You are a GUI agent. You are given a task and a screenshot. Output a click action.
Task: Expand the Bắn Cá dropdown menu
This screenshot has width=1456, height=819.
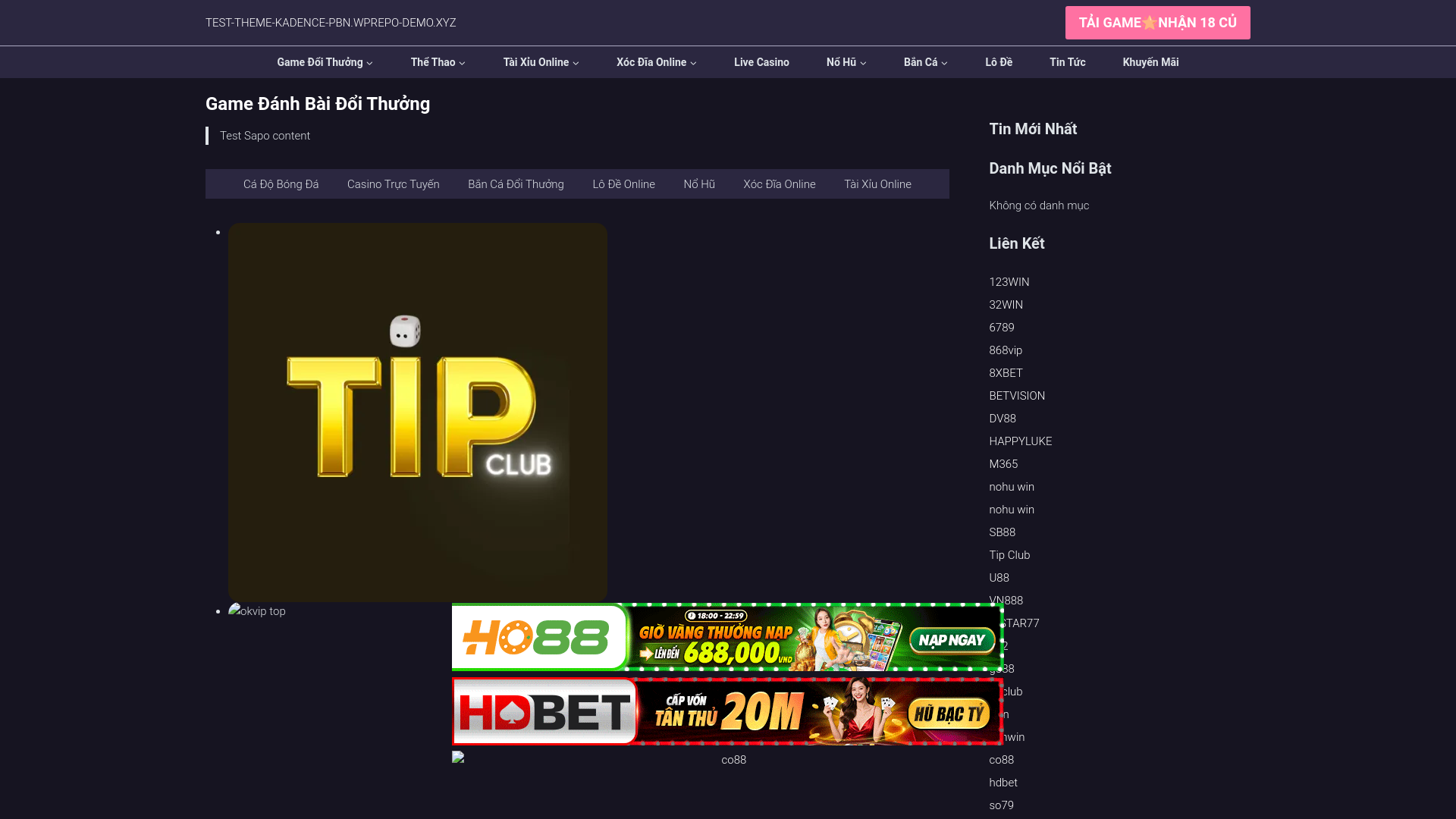coord(925,62)
